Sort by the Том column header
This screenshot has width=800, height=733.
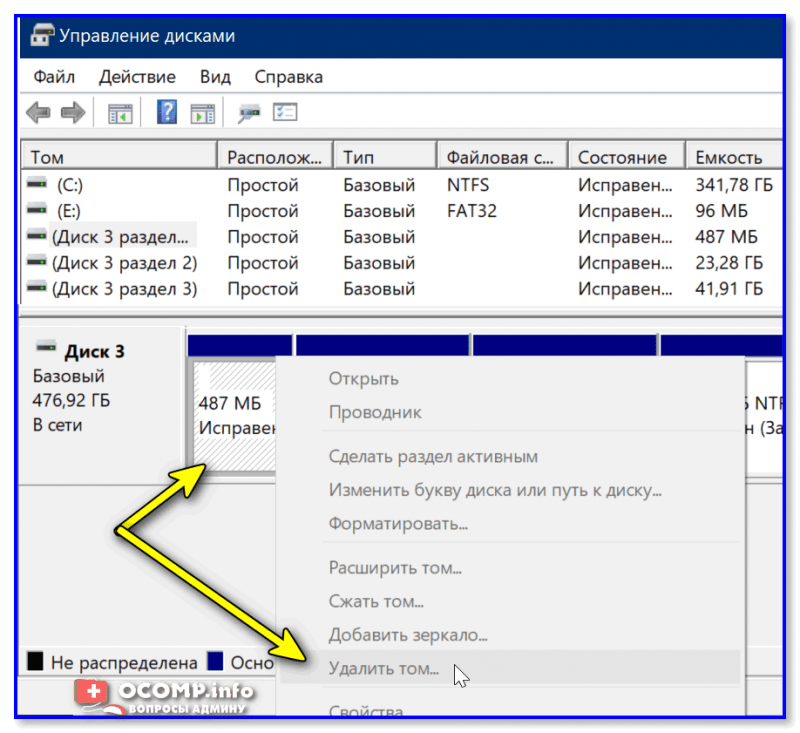(x=119, y=156)
